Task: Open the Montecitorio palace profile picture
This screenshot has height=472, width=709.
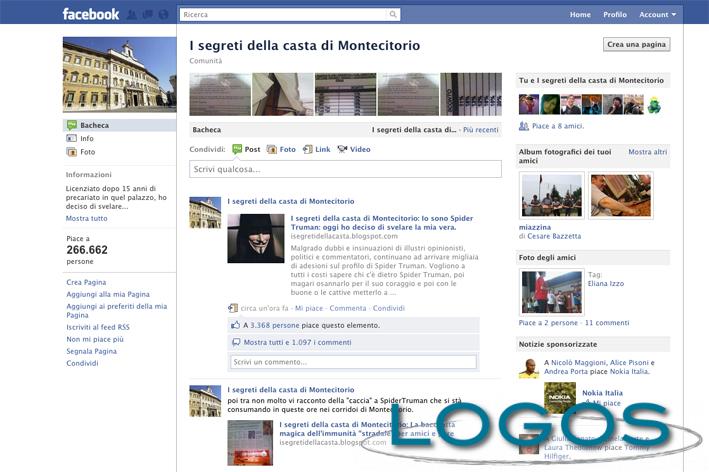Action: coord(119,75)
